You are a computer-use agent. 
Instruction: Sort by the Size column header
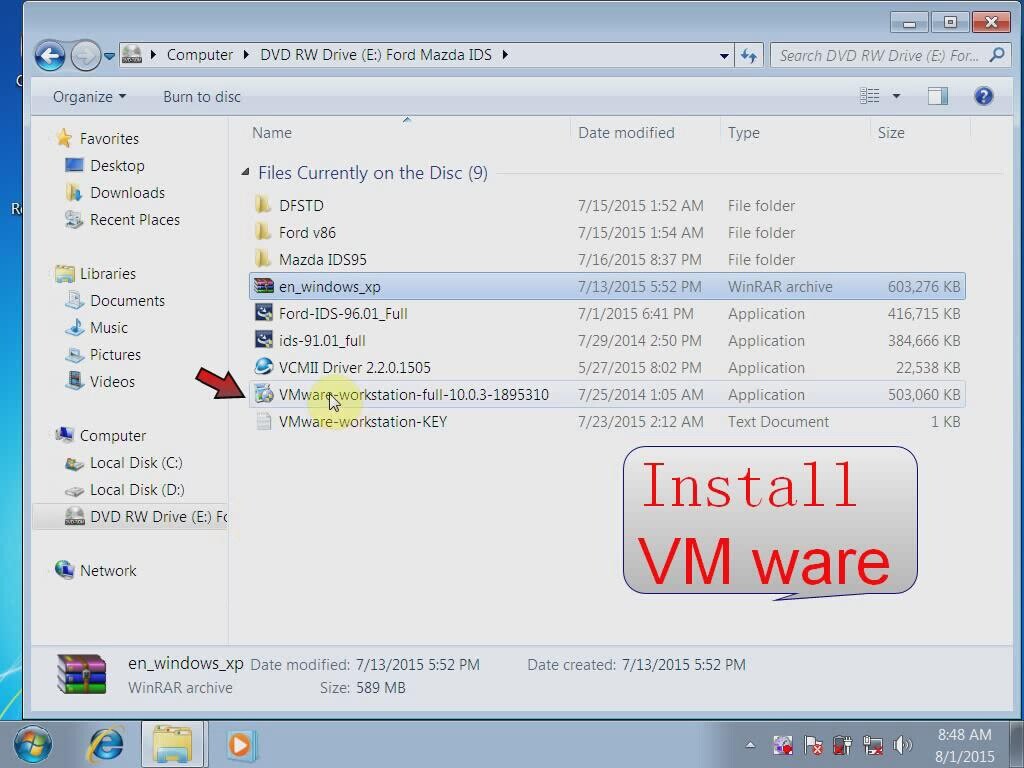pyautogui.click(x=891, y=133)
